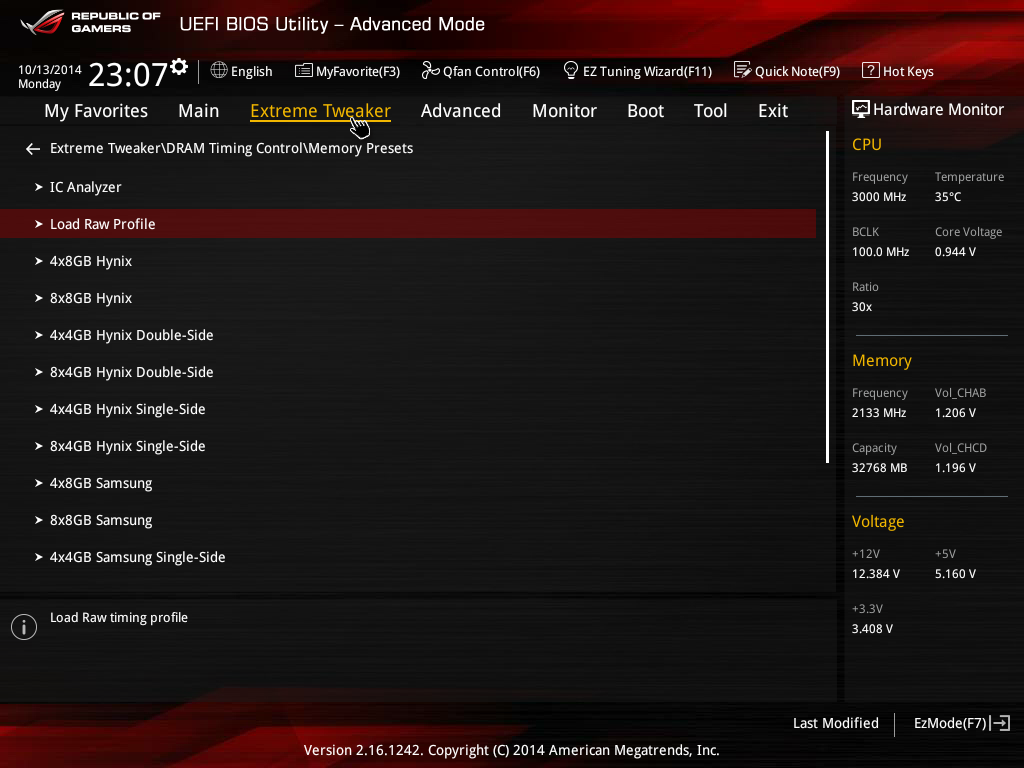Image resolution: width=1024 pixels, height=768 pixels.
Task: Open the Tool tab
Action: 711,111
